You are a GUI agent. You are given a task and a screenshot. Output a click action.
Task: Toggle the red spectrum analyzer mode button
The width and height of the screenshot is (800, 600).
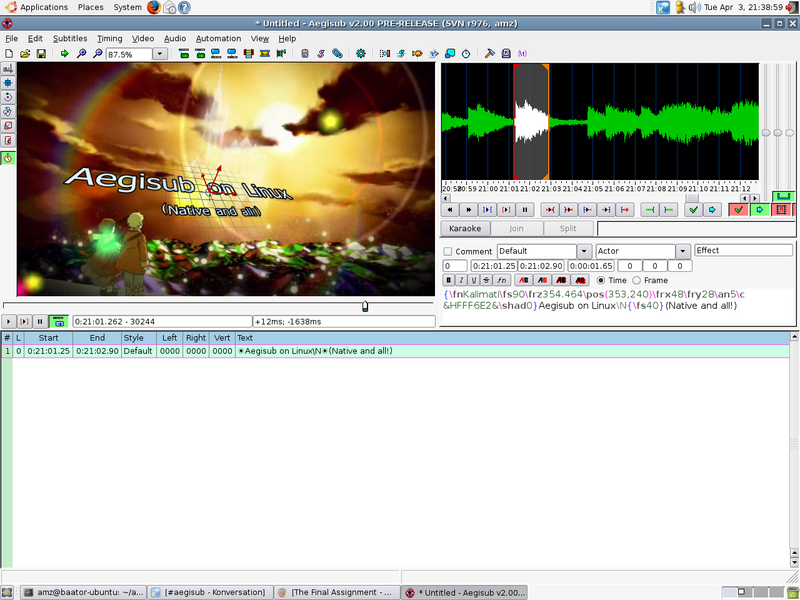781,210
